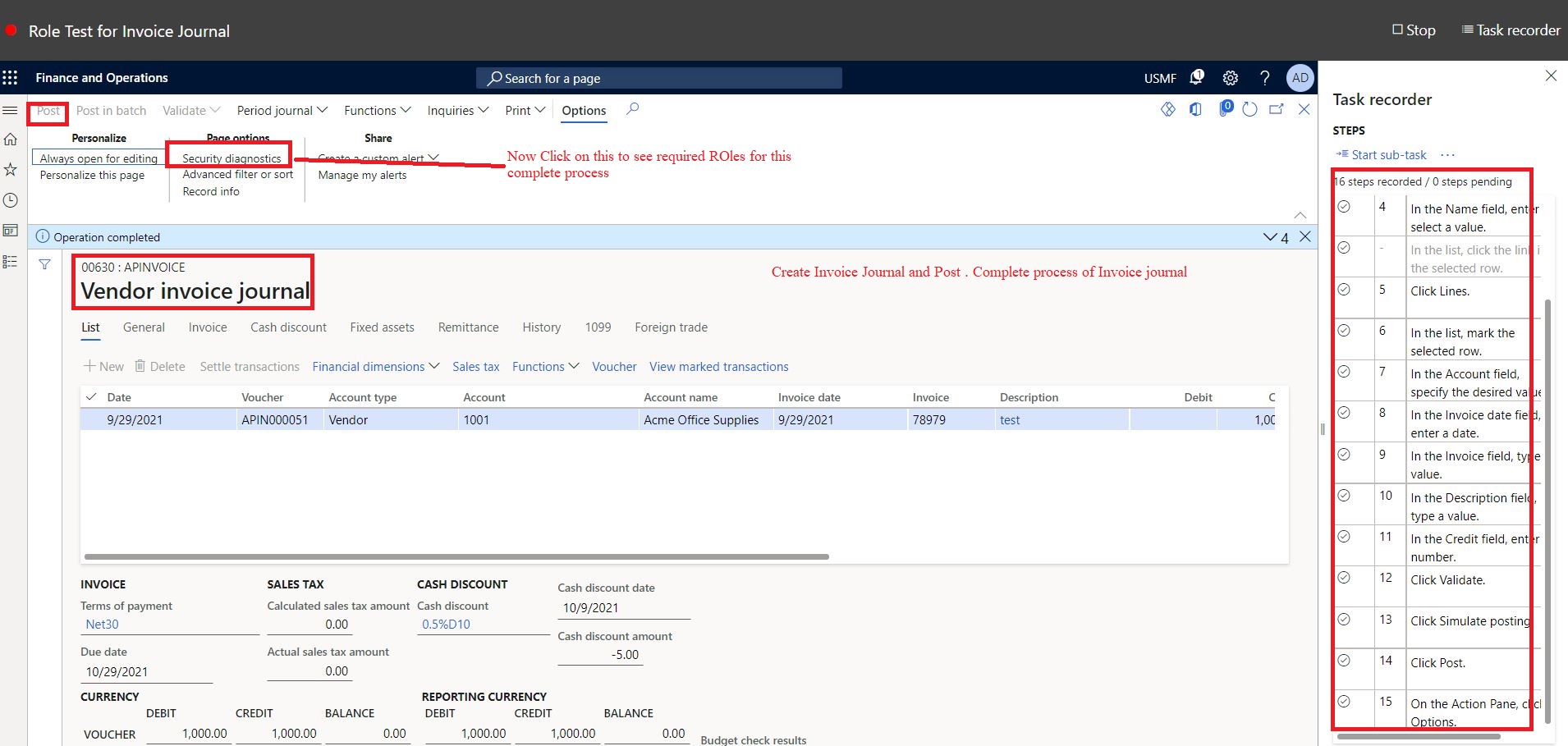Open the Power Apps diamond icon

tap(1168, 109)
